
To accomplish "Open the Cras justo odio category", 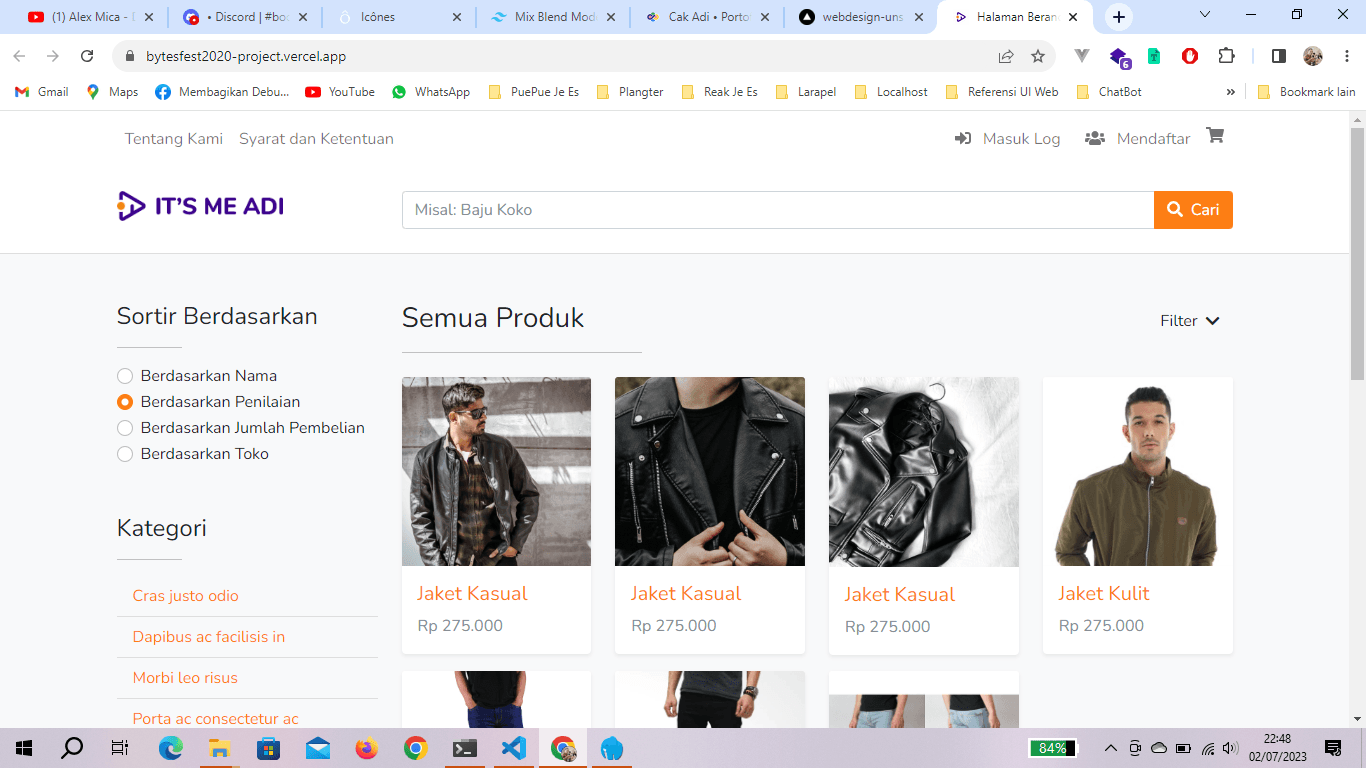I will point(186,596).
